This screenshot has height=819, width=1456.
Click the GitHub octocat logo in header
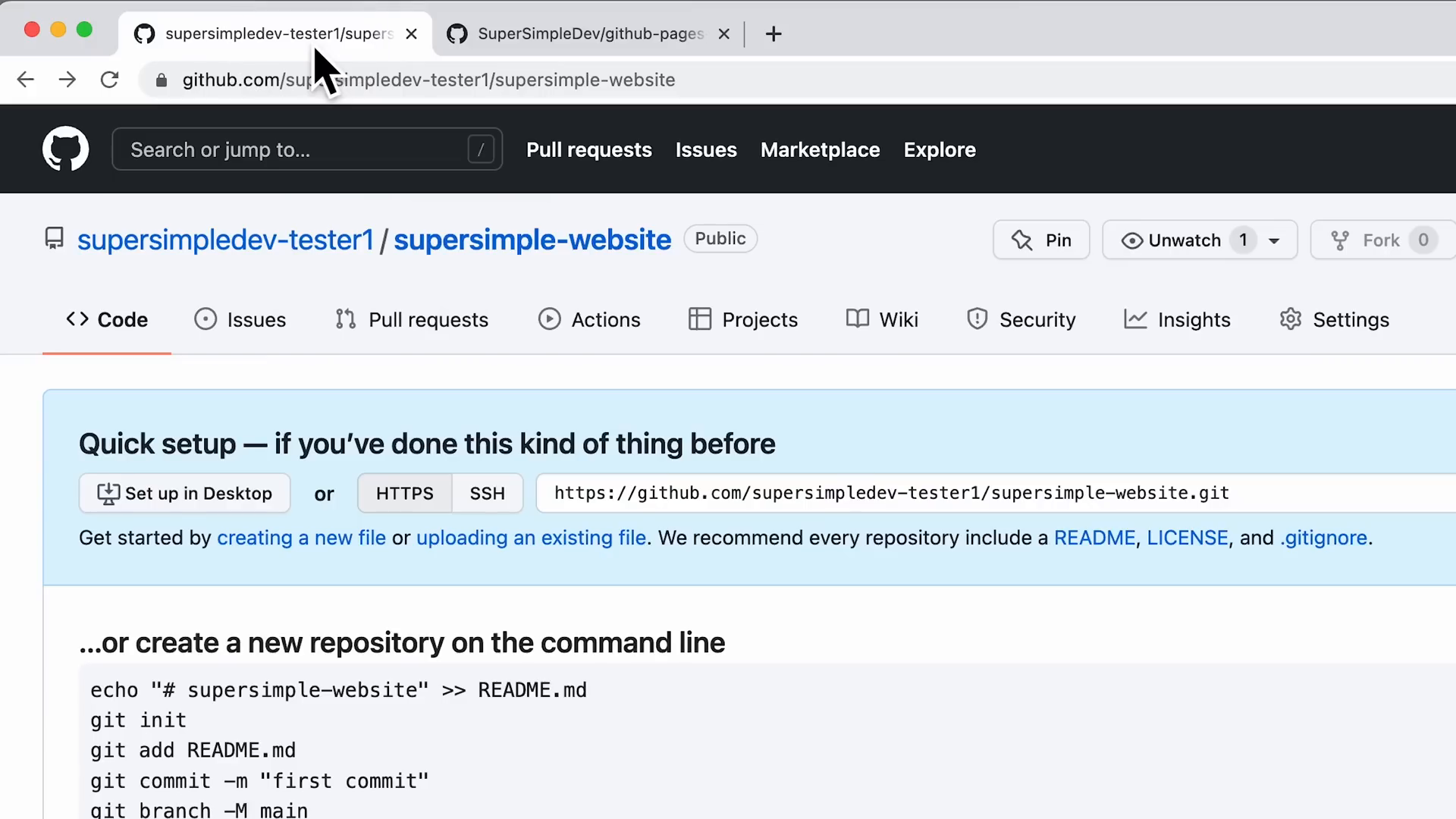pos(65,149)
